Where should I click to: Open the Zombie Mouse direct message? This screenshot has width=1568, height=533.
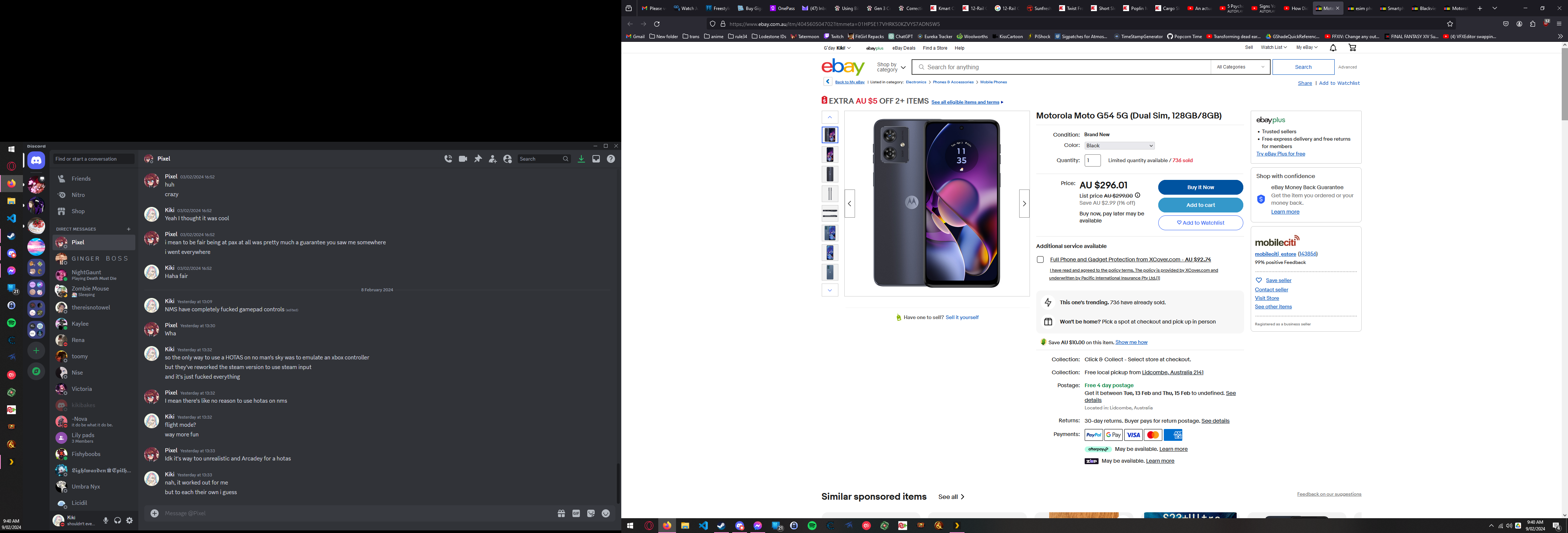[94, 291]
